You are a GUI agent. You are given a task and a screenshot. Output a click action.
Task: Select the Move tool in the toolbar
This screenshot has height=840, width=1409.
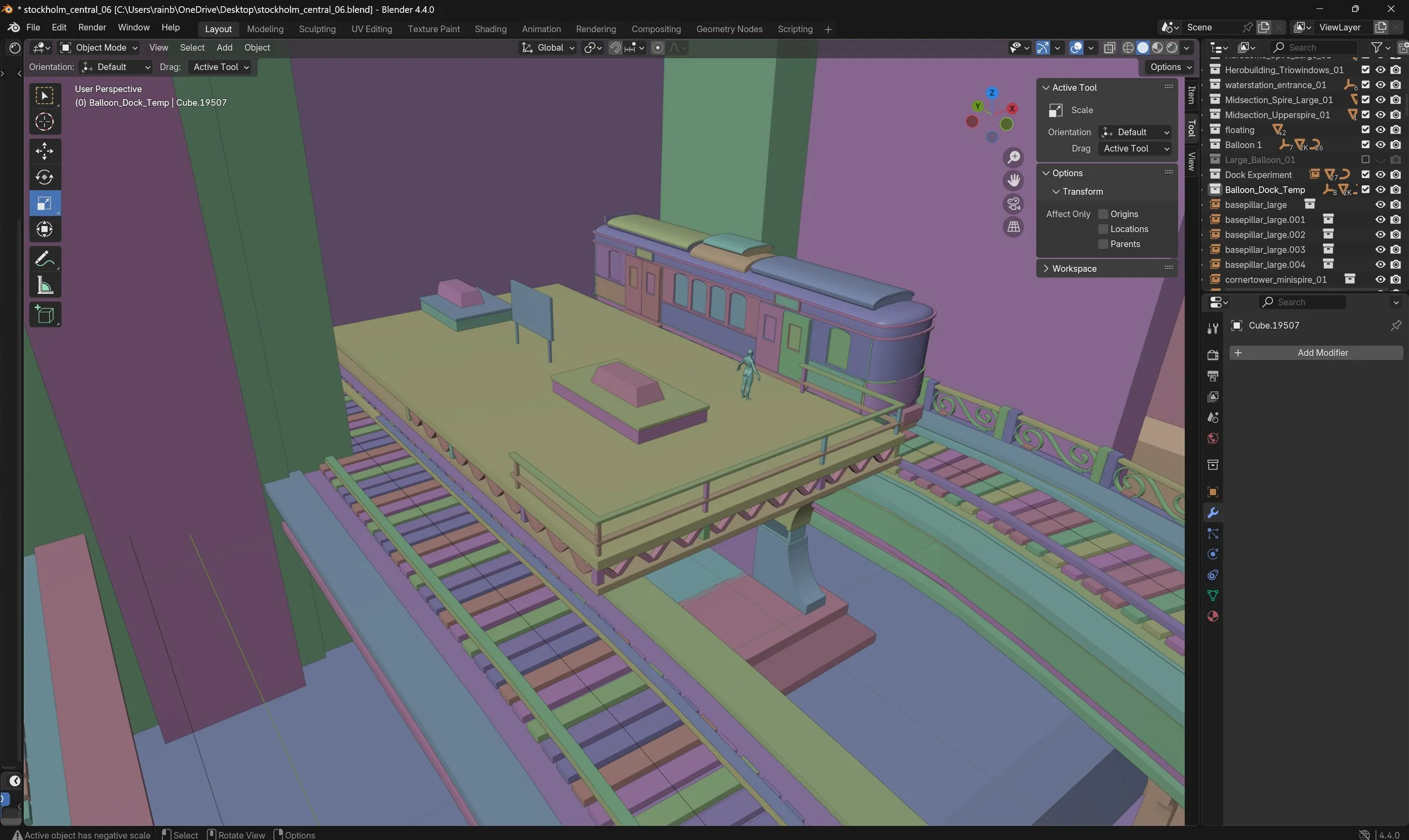45,150
